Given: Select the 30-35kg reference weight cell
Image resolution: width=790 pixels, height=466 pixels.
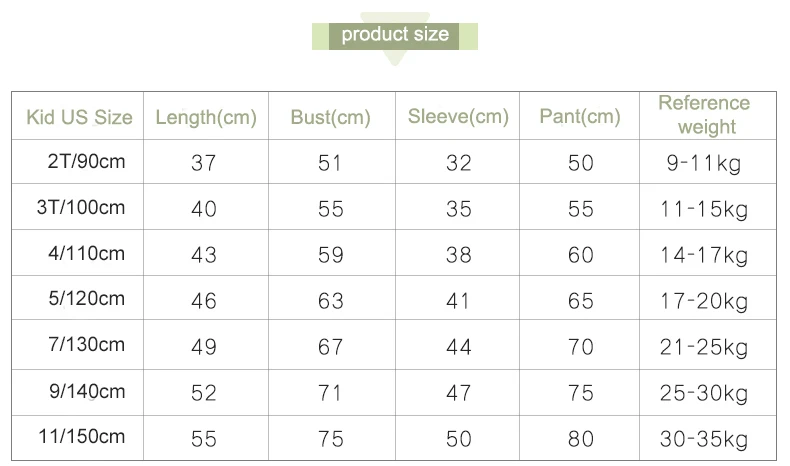Looking at the screenshot, I should point(703,439).
